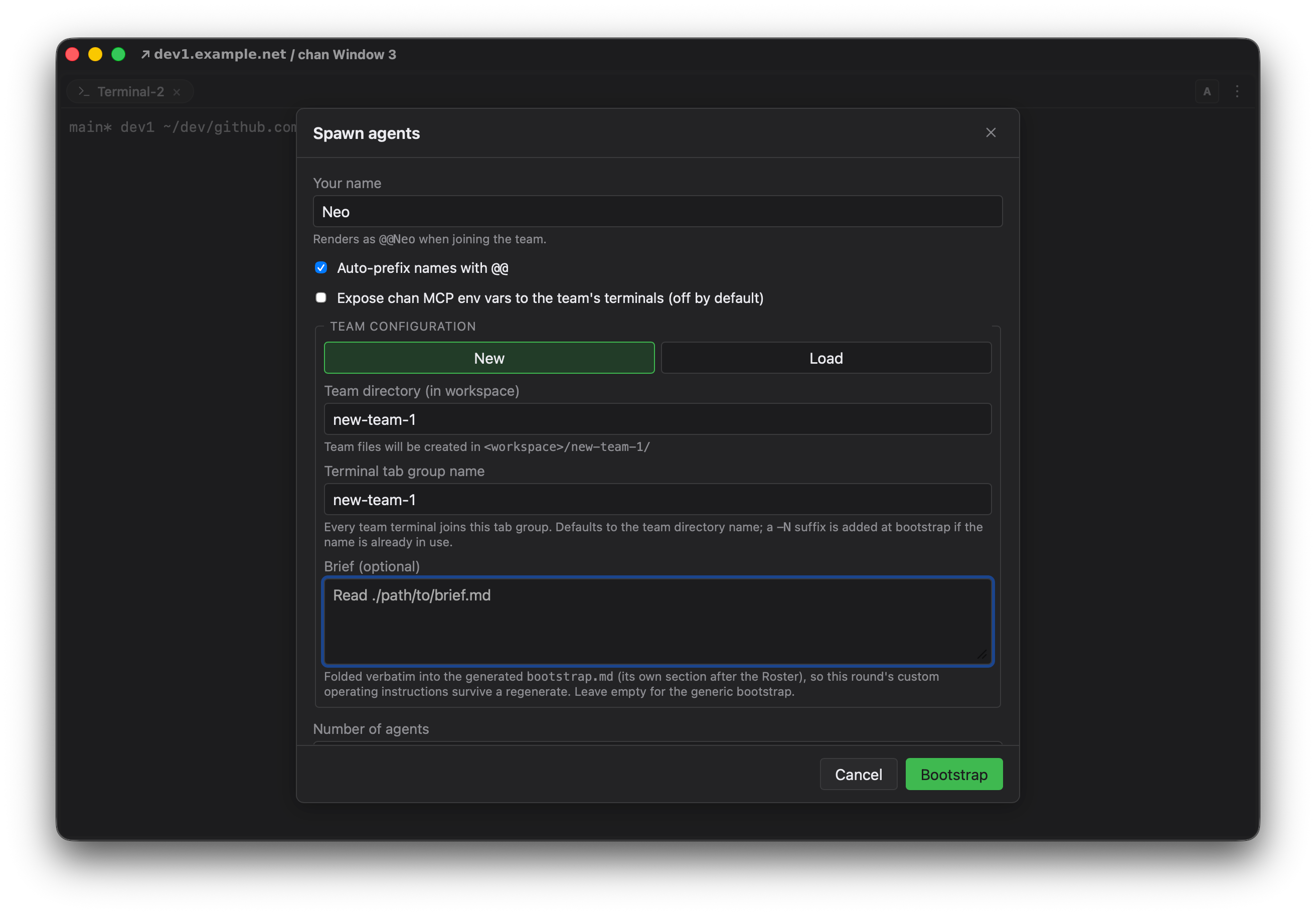This screenshot has height=915, width=1316.
Task: Edit the Terminal tab group name field
Action: tap(657, 499)
